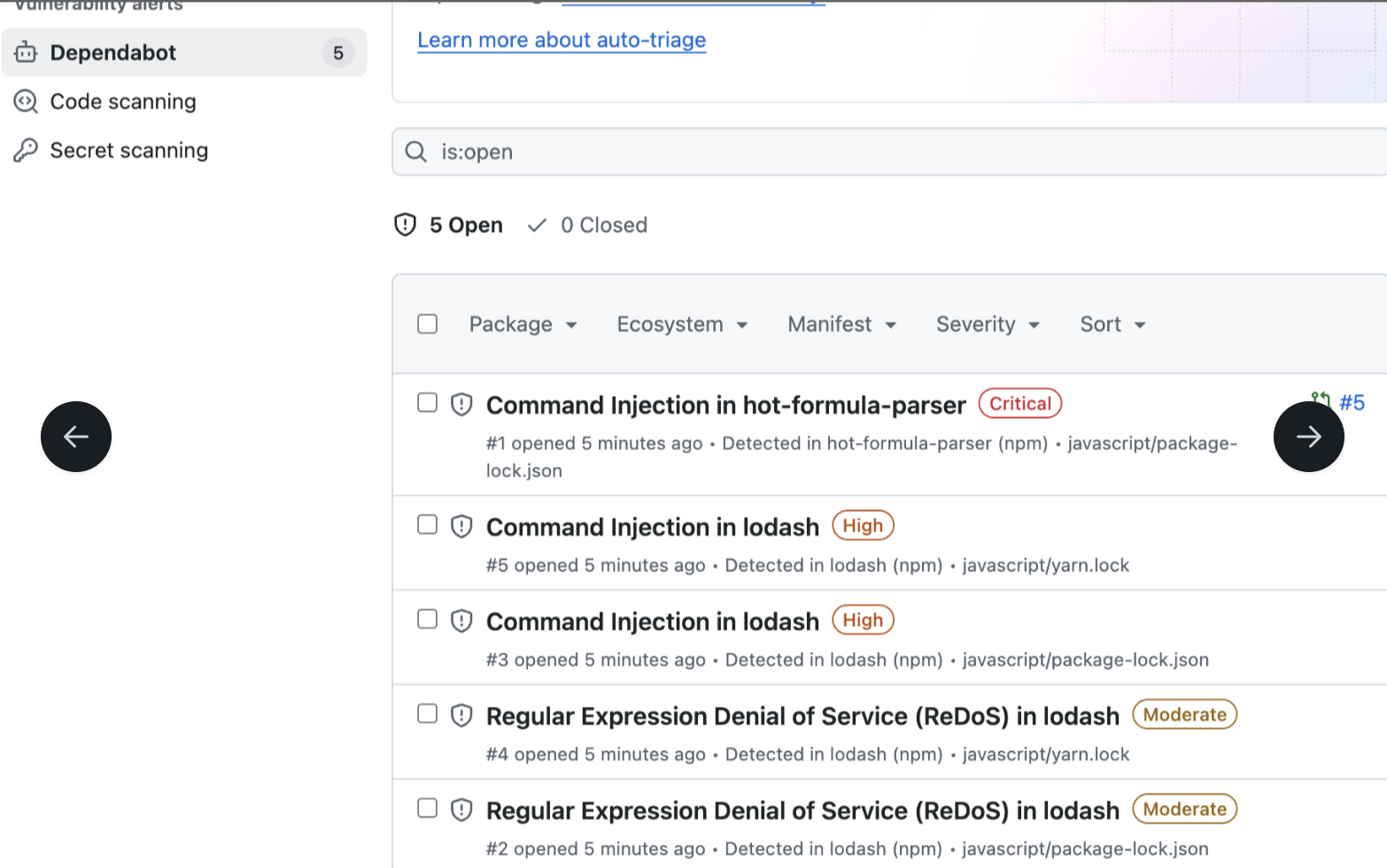
Task: Expand the Sort options dropdown
Action: [x=1112, y=324]
